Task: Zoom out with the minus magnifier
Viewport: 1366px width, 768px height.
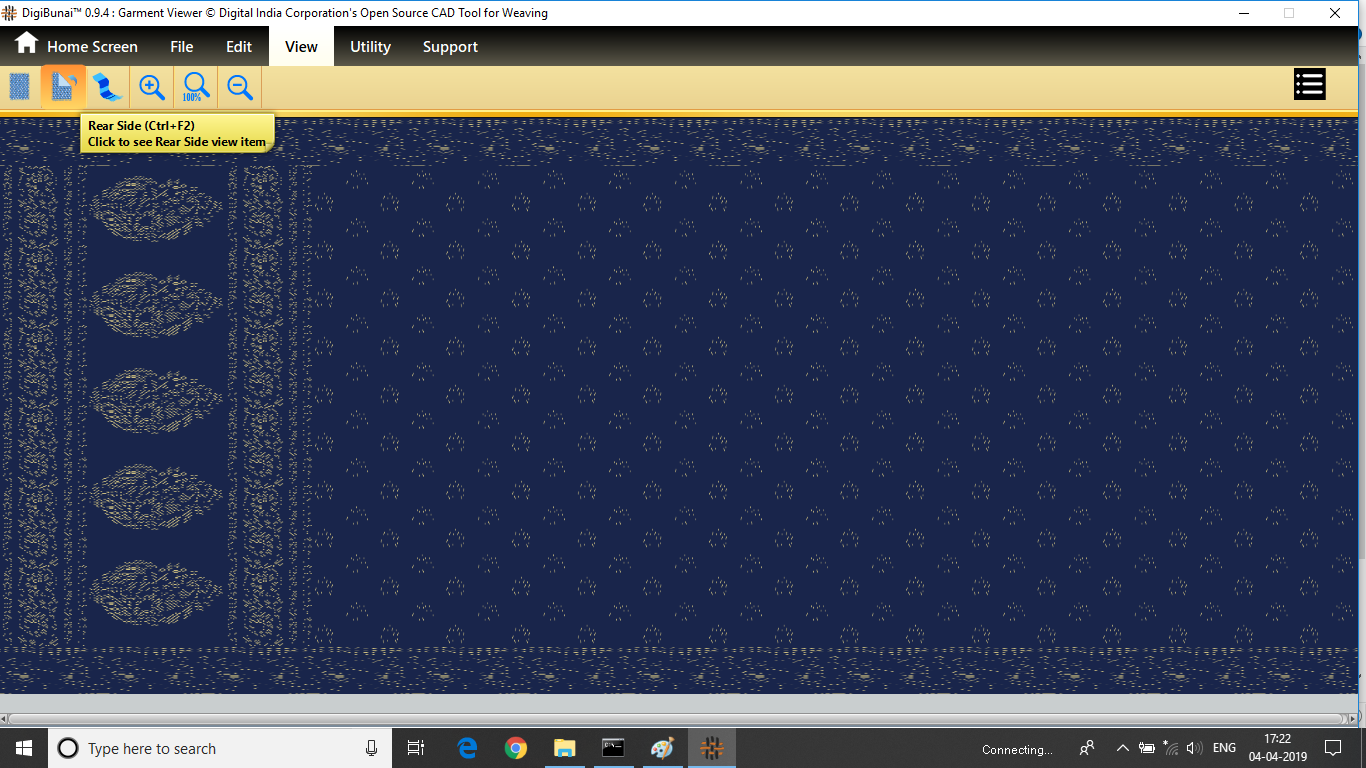Action: pyautogui.click(x=240, y=87)
